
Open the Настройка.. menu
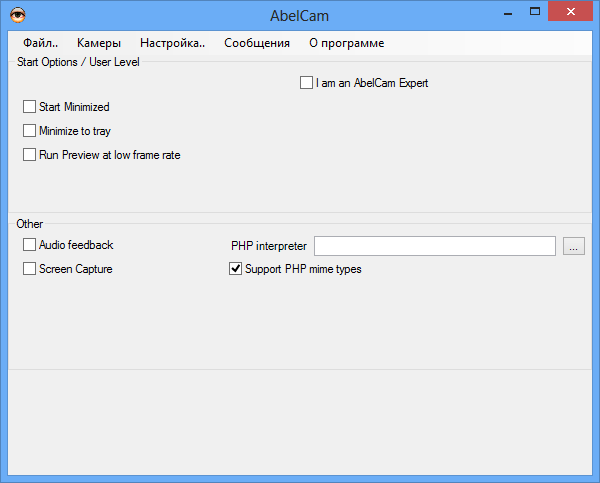coord(173,43)
